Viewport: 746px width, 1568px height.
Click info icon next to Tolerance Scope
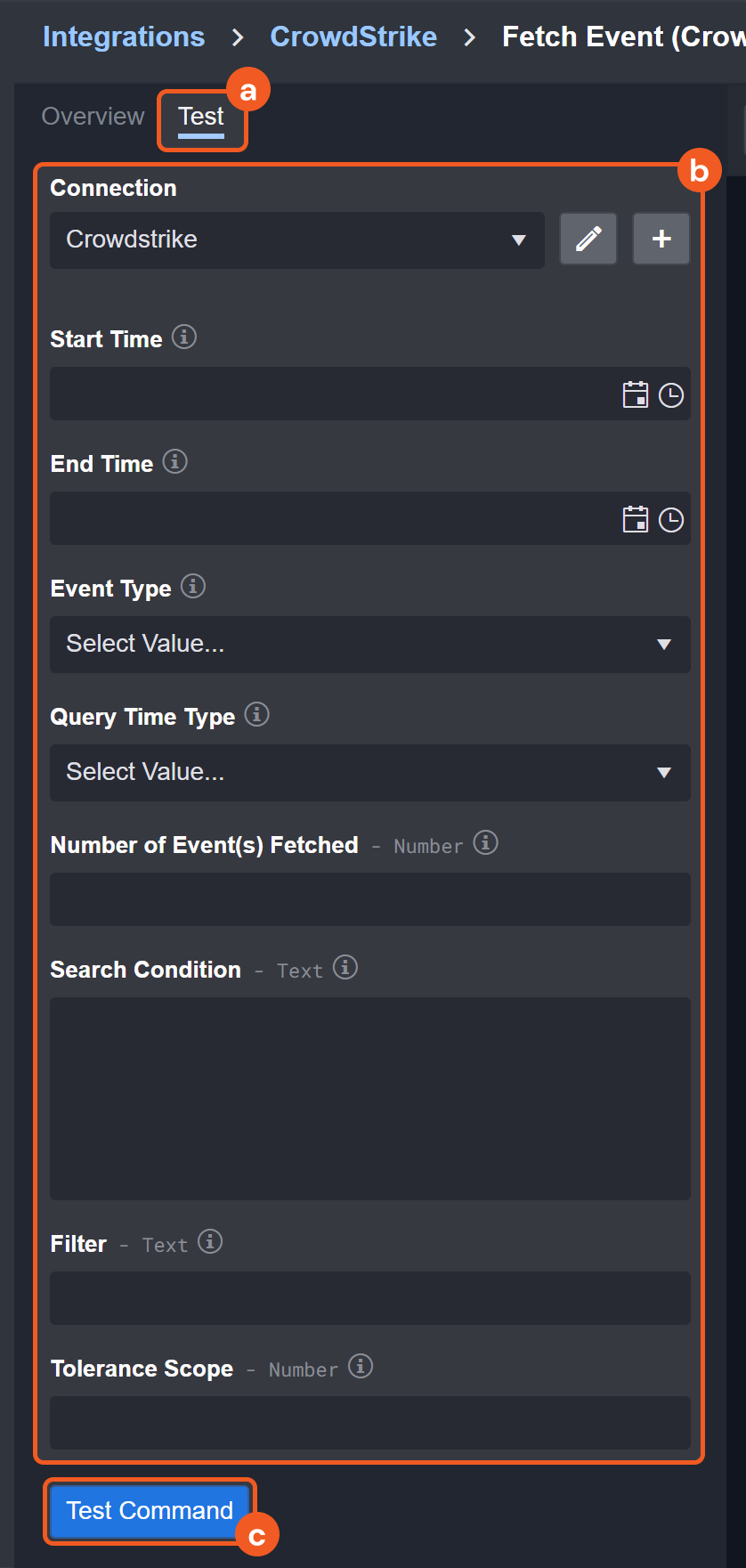361,1367
